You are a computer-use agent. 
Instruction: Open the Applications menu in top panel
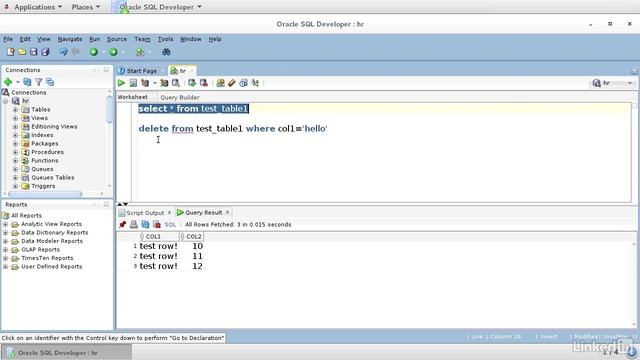(x=38, y=7)
